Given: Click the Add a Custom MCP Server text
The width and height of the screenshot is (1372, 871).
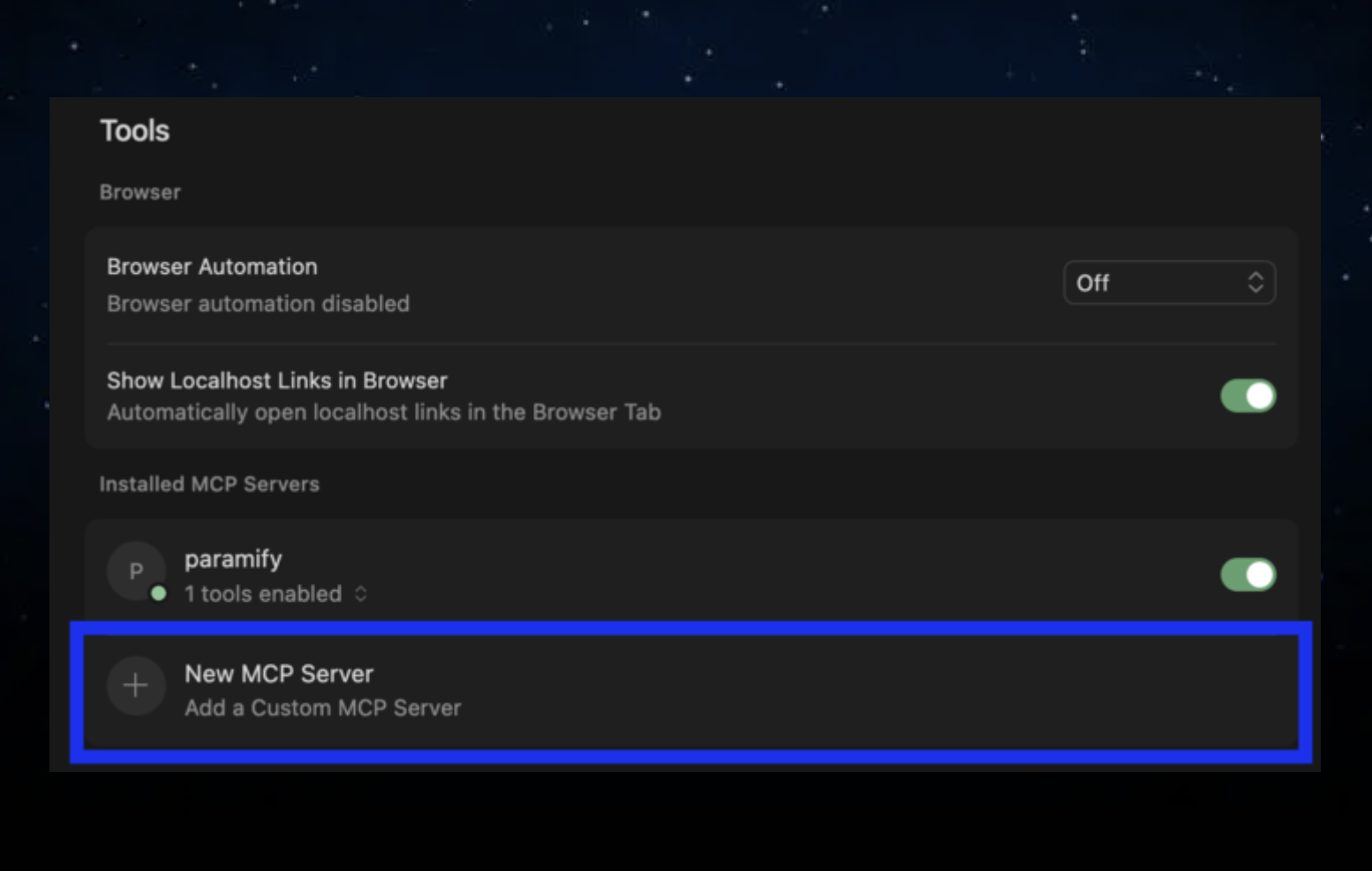Looking at the screenshot, I should click(322, 708).
